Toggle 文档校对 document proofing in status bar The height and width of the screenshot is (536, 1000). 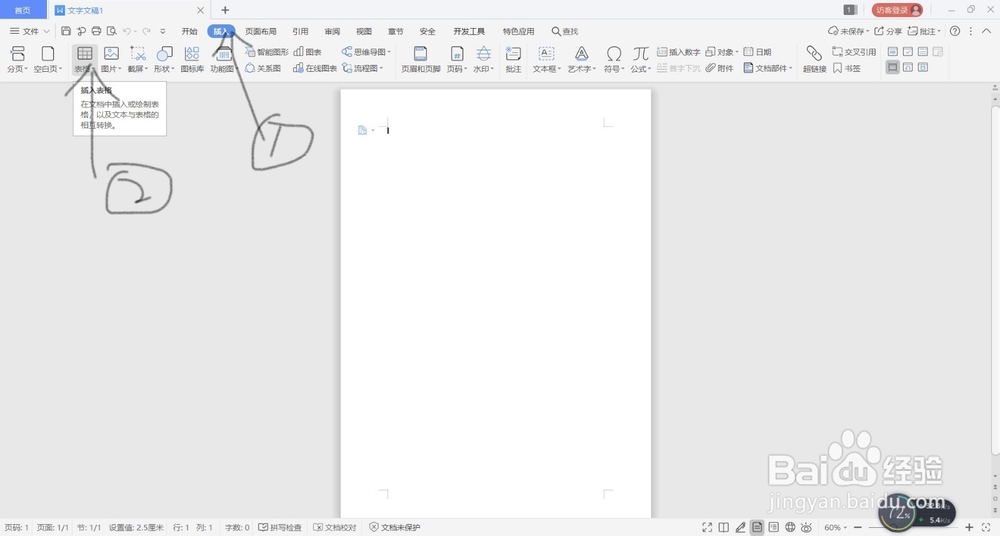(x=335, y=527)
